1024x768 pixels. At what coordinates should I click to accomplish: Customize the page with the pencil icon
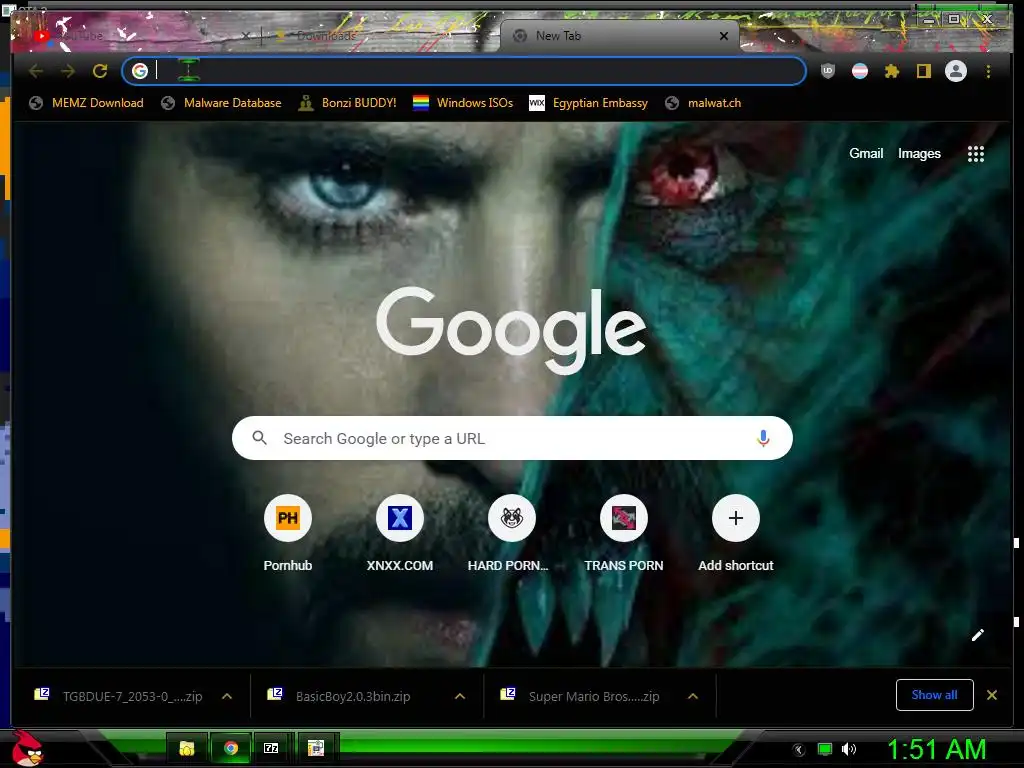click(978, 635)
